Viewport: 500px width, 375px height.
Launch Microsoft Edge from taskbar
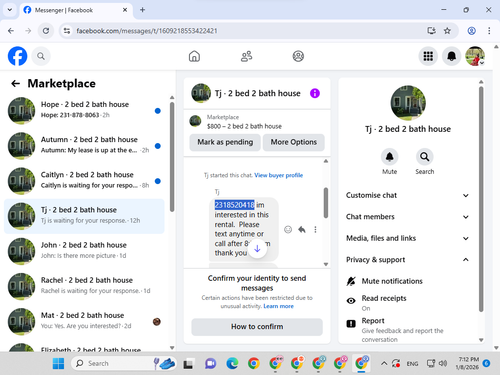[x=232, y=363]
